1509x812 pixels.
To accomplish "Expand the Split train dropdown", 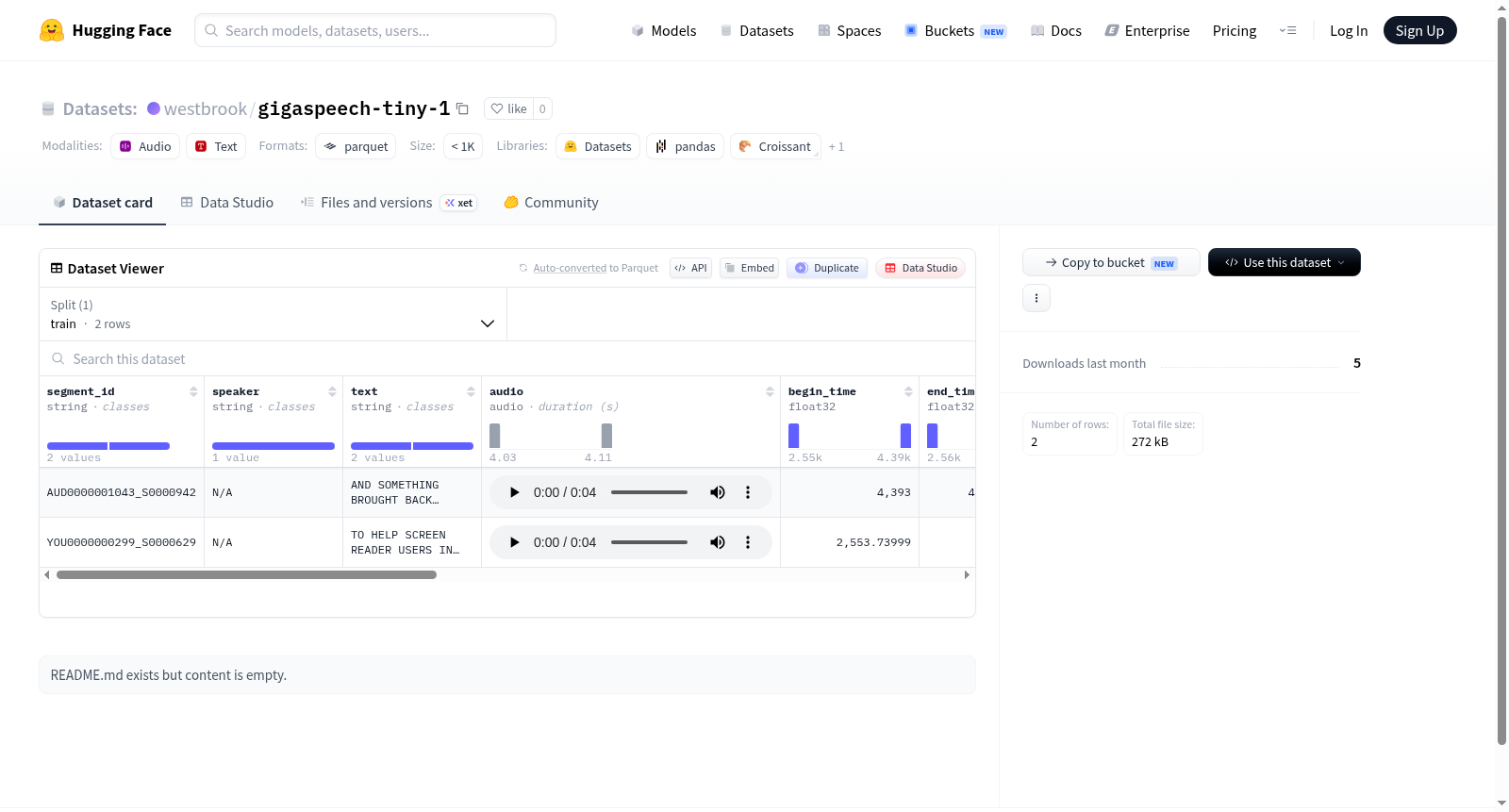I will coord(273,314).
